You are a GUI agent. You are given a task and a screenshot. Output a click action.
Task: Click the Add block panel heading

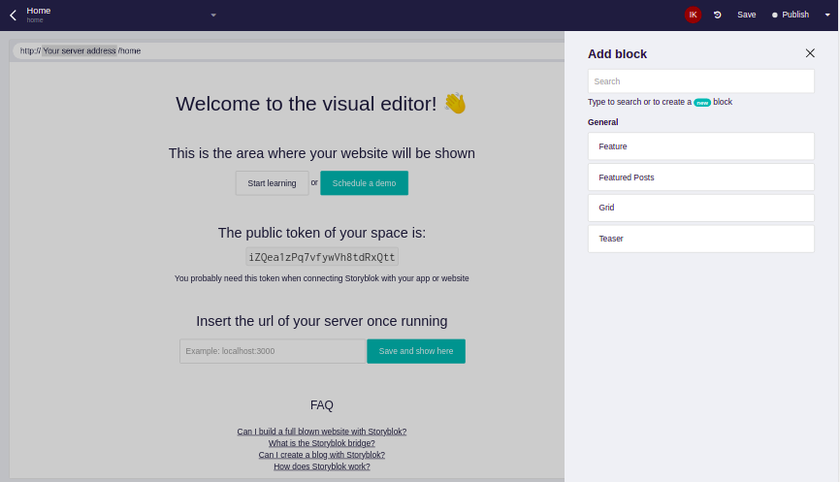pos(617,54)
